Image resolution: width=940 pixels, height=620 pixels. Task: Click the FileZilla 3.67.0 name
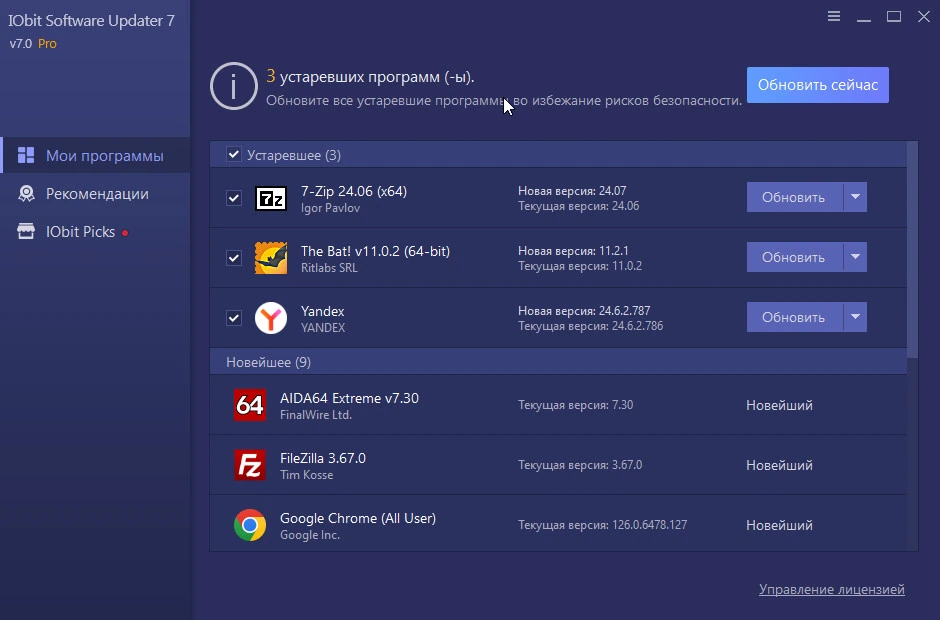pyautogui.click(x=323, y=458)
